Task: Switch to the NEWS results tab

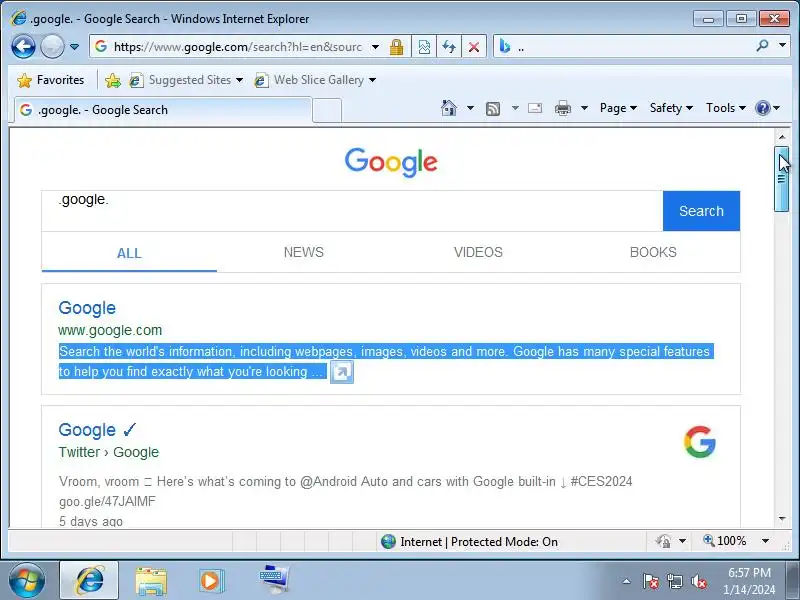Action: (x=304, y=252)
